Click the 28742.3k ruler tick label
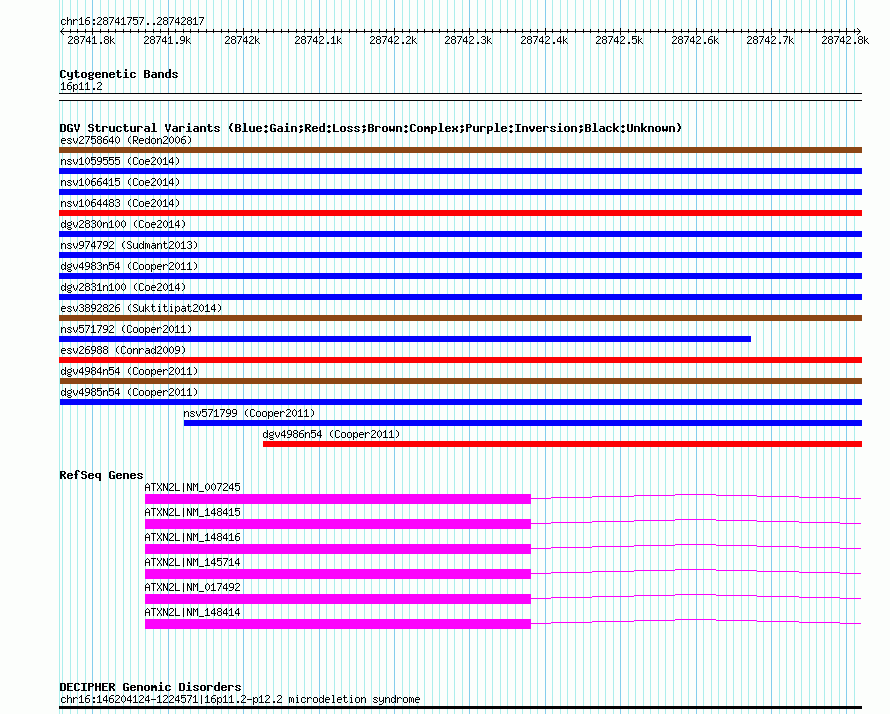The image size is (890, 714). click(x=468, y=40)
